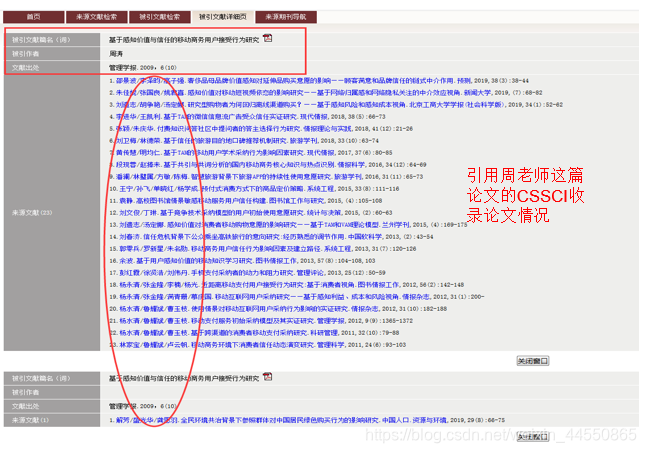Open the 来源期刊导航 tab
Screen dimensions: 646x453
[286, 17]
